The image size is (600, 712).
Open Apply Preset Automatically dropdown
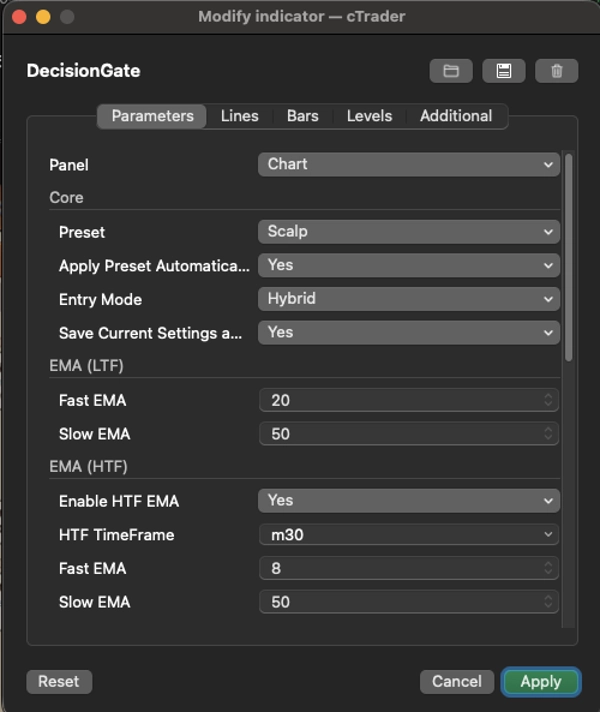tap(409, 265)
